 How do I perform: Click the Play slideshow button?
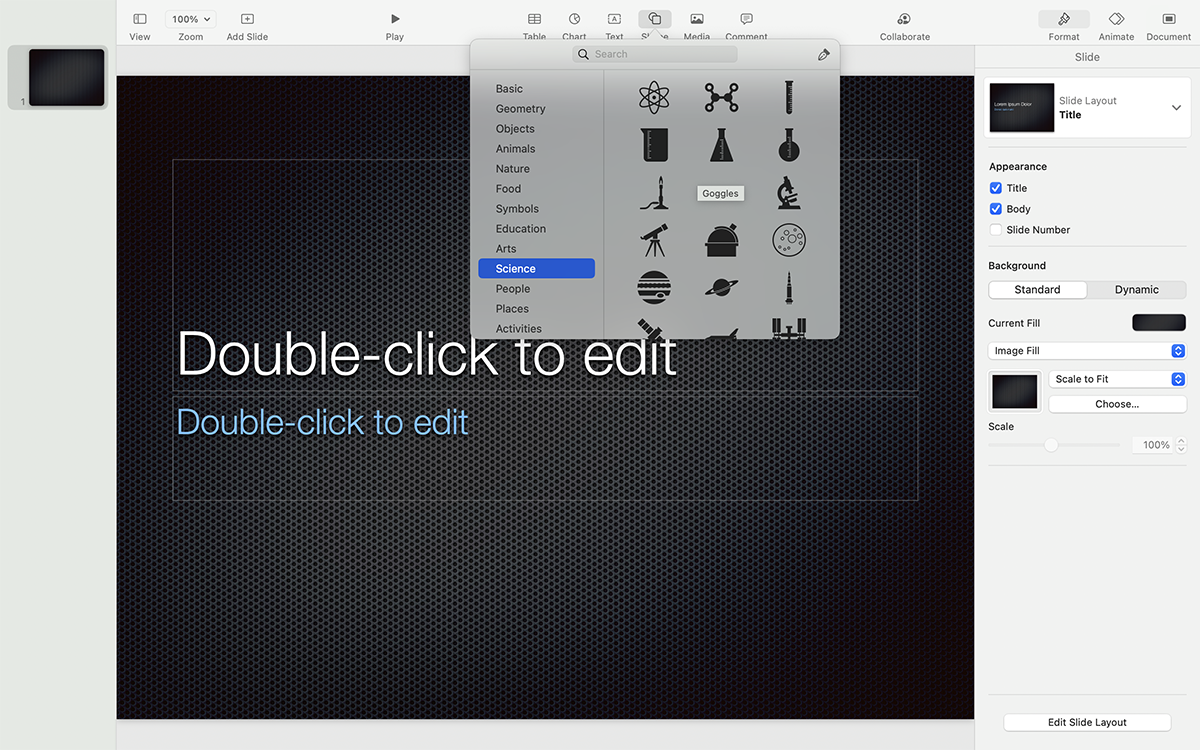[395, 25]
